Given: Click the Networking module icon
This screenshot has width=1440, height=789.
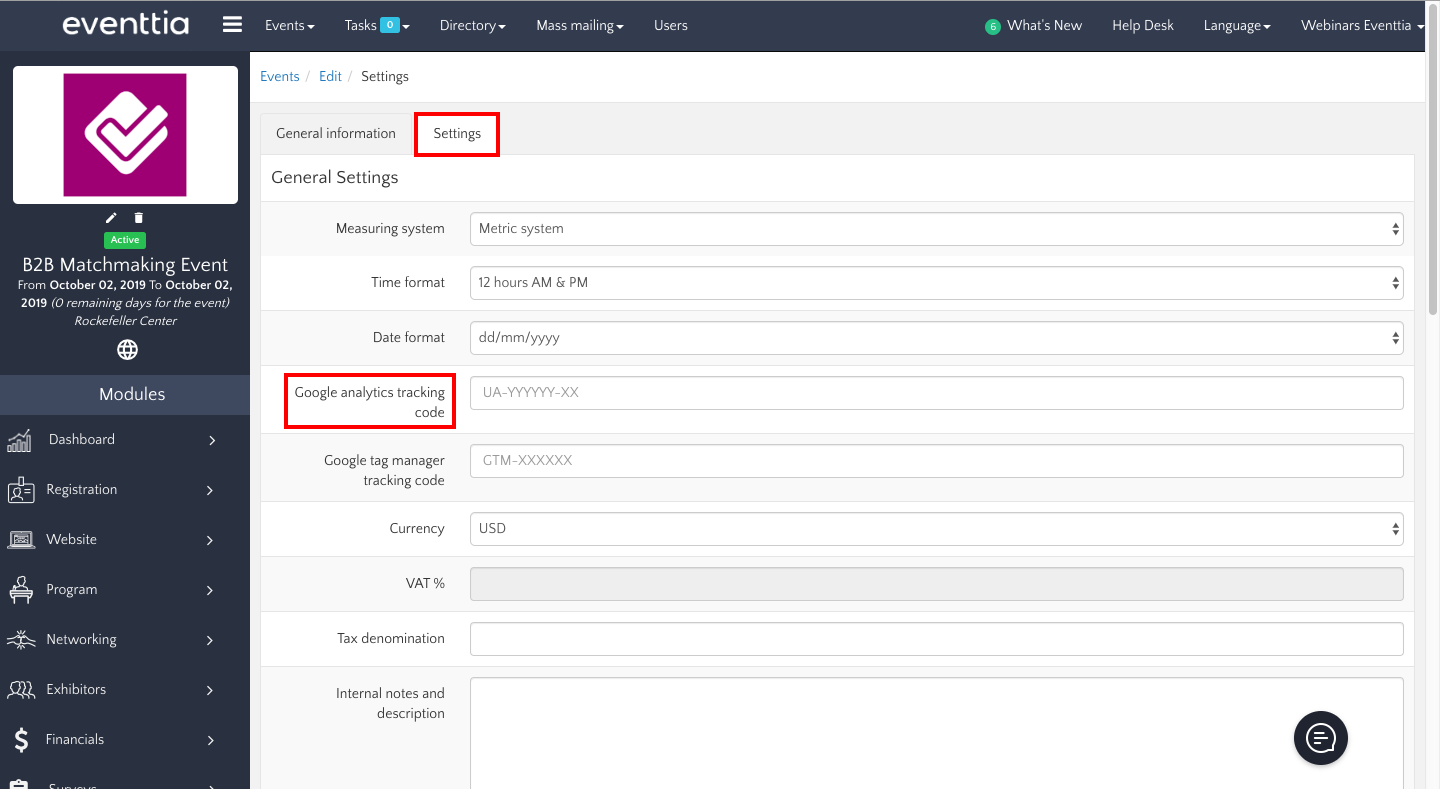Looking at the screenshot, I should point(21,640).
